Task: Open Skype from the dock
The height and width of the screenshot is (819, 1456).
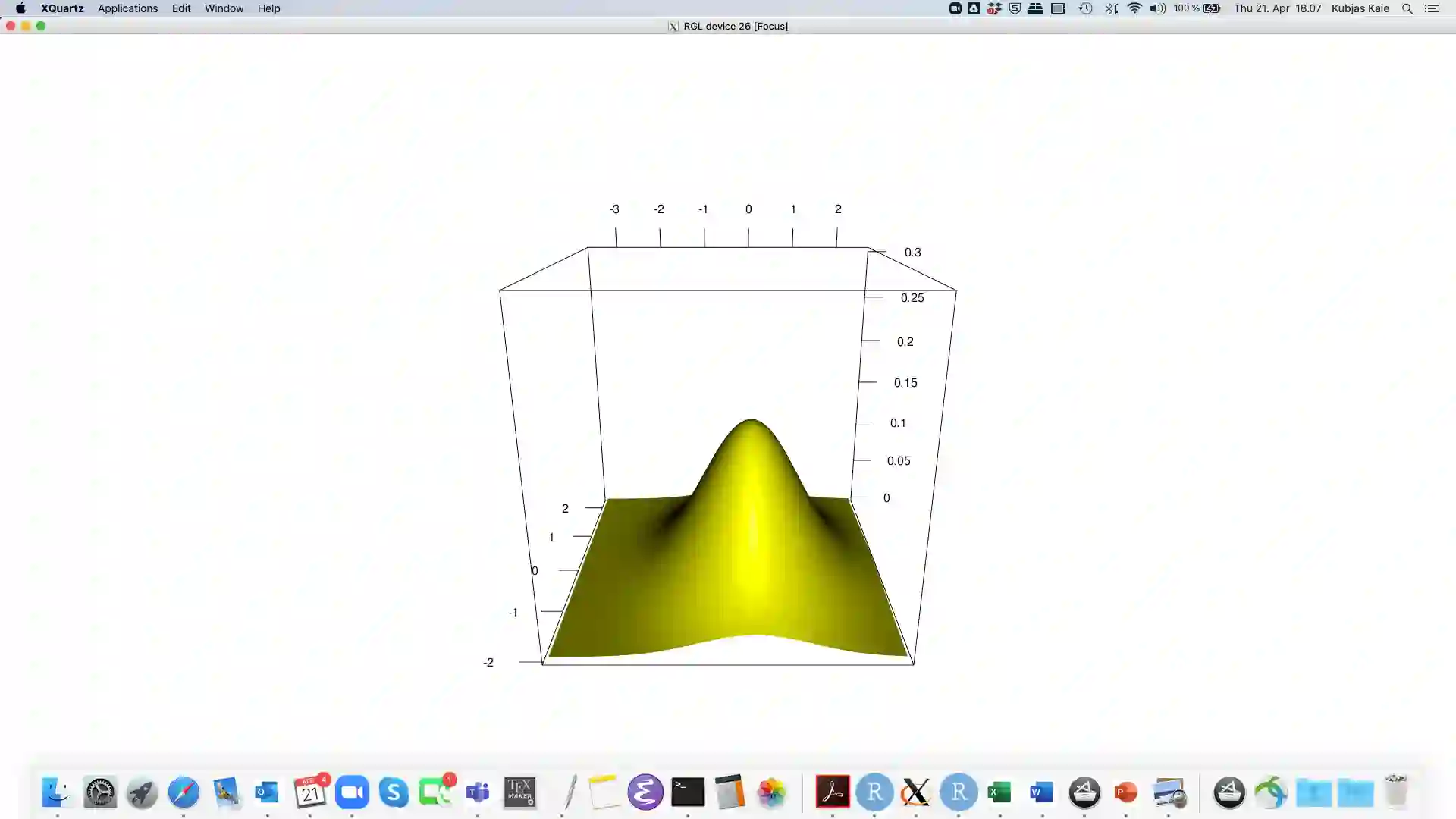Action: (x=394, y=792)
